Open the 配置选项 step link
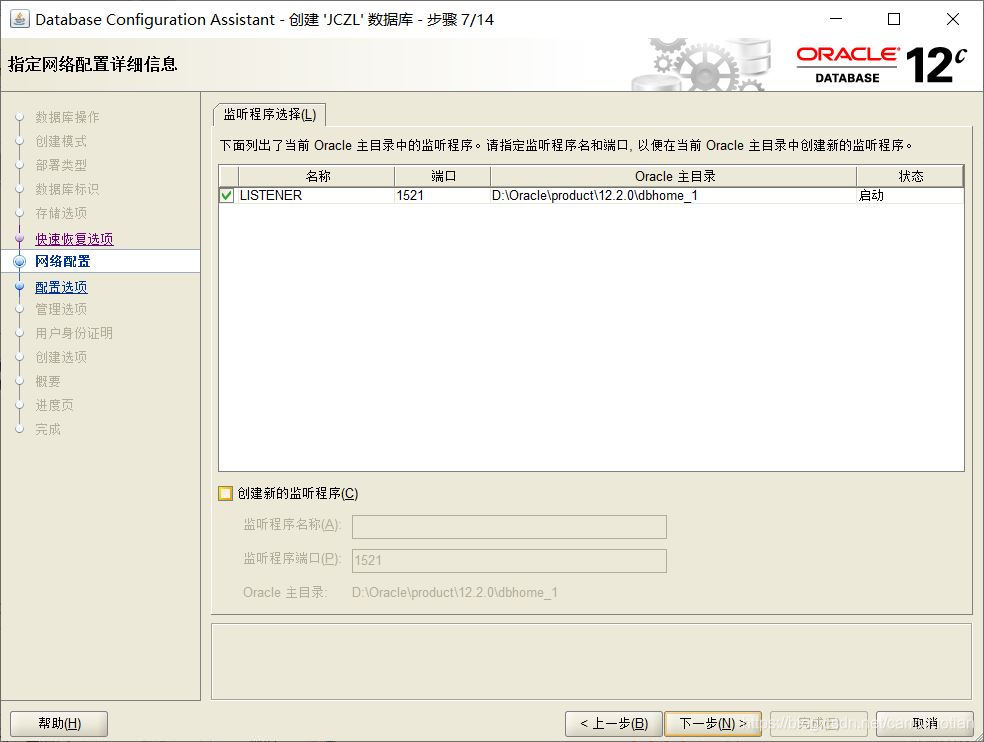 click(x=62, y=287)
